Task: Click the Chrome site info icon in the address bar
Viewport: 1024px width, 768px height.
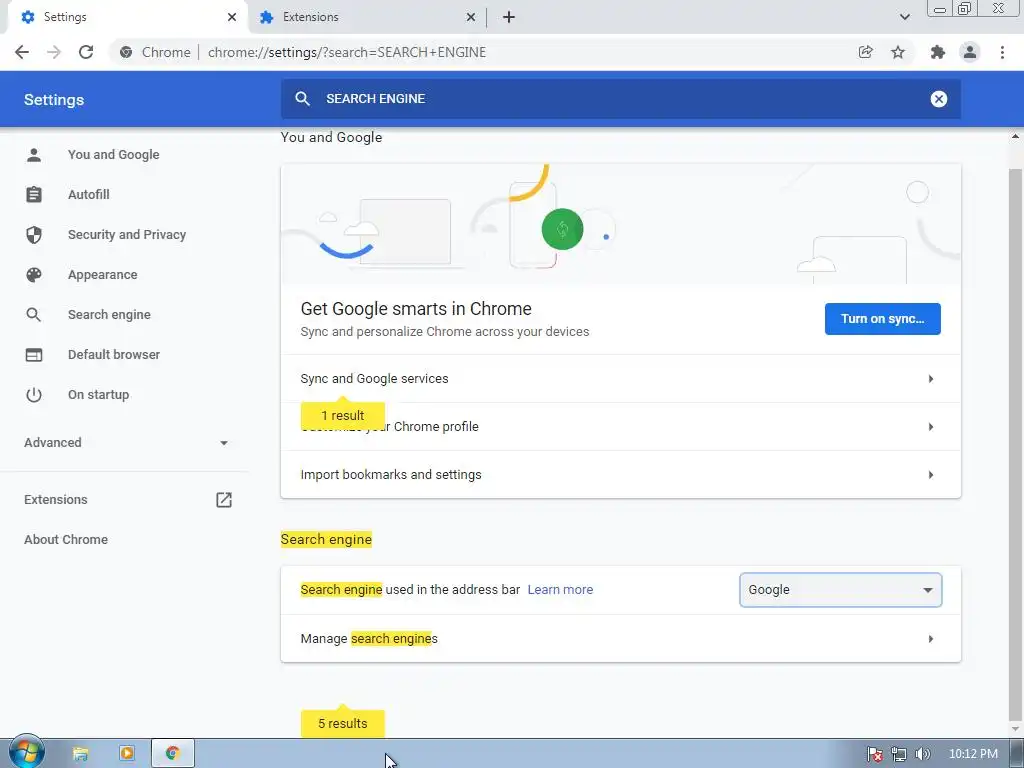Action: click(126, 52)
